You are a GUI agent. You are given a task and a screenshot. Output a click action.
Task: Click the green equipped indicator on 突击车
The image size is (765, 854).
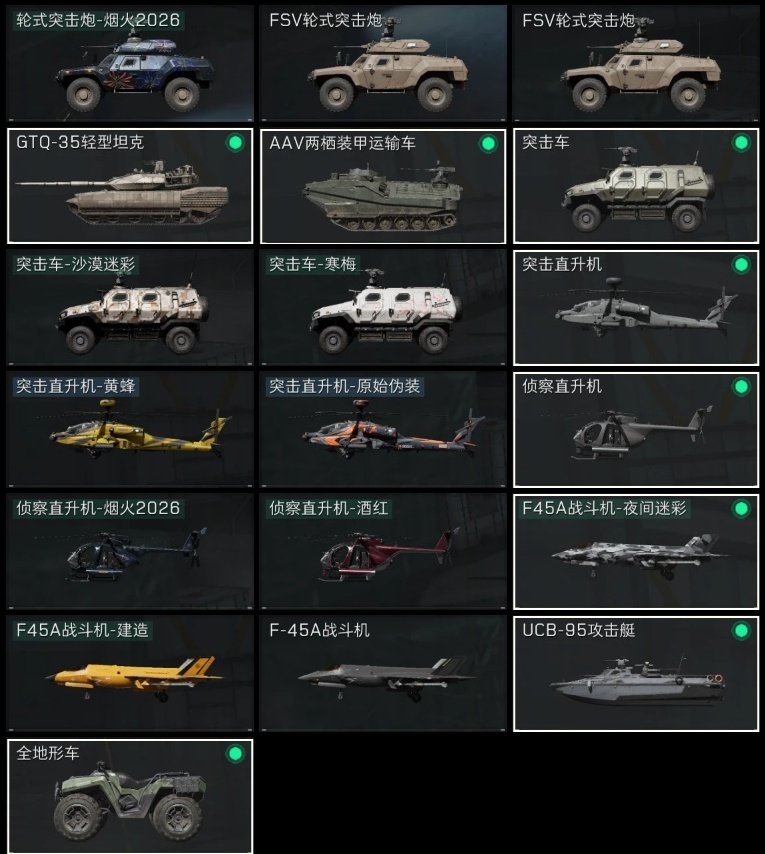point(741,143)
